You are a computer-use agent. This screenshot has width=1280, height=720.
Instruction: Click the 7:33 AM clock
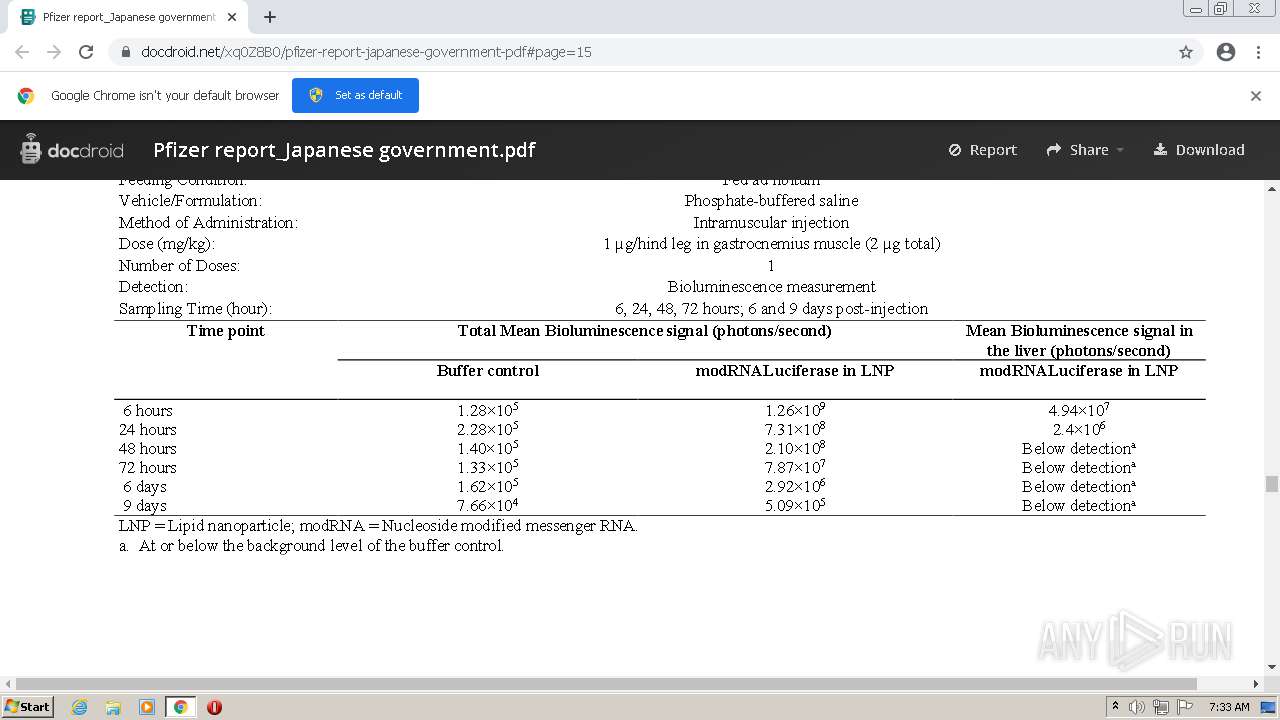click(x=1229, y=707)
